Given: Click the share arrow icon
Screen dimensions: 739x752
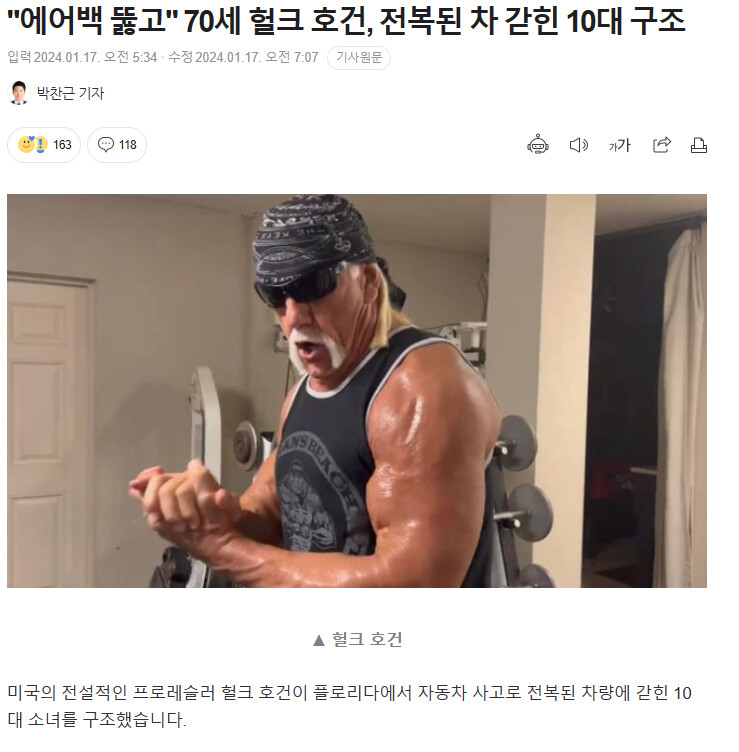Looking at the screenshot, I should [x=661, y=145].
